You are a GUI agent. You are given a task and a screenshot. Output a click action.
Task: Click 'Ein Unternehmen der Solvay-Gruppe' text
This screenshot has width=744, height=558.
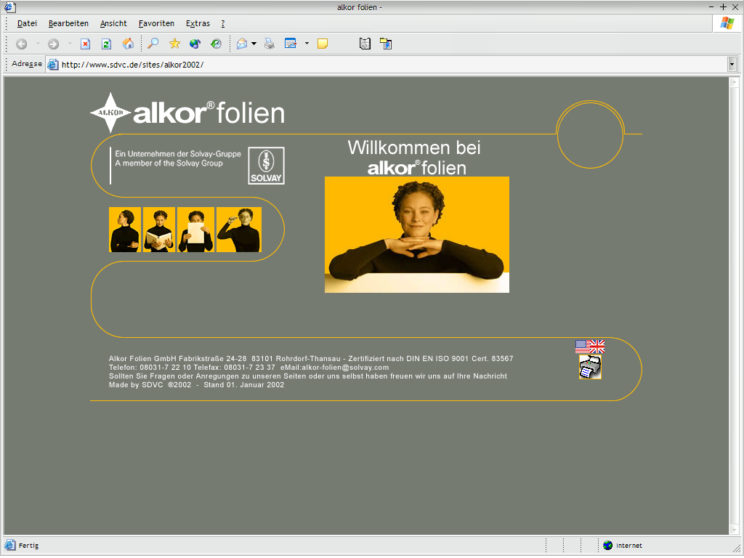click(178, 154)
